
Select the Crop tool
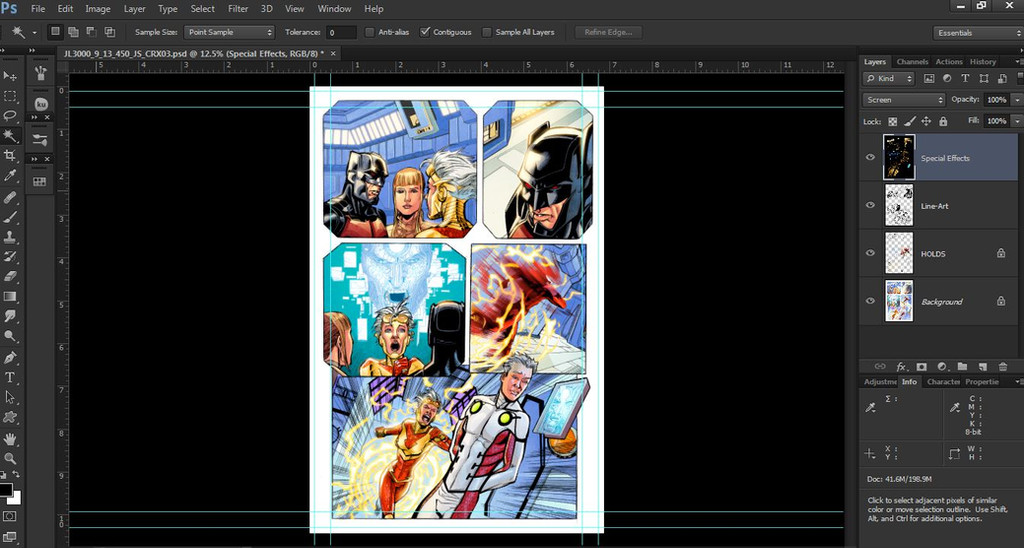[10, 155]
